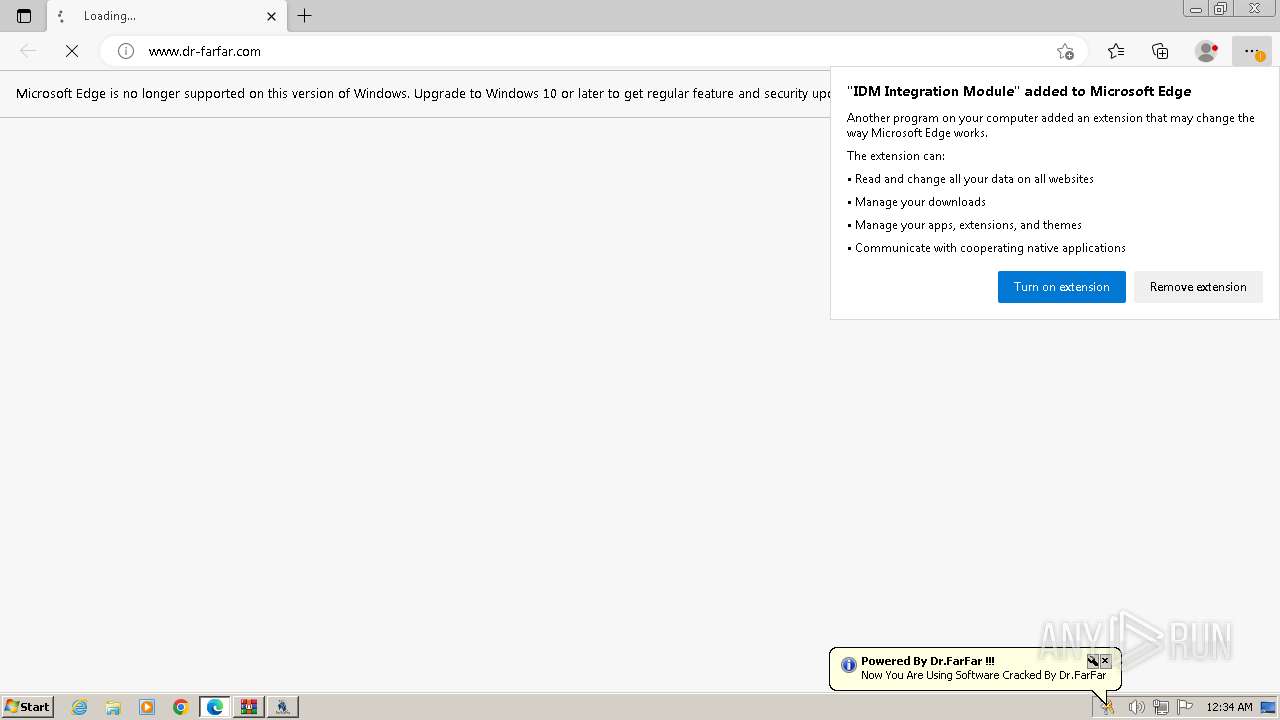The height and width of the screenshot is (720, 1280).
Task: Launch Internet Explorer from taskbar
Action: tap(80, 707)
